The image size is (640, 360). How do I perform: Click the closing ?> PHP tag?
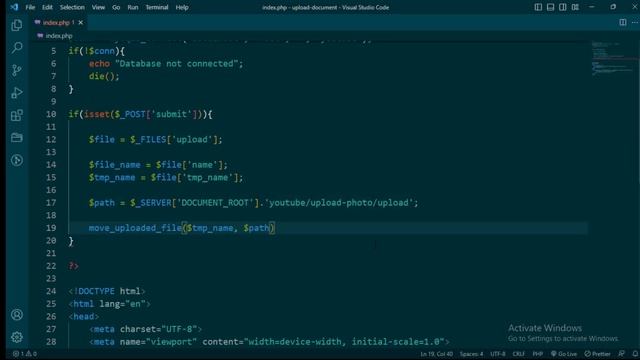[73, 266]
